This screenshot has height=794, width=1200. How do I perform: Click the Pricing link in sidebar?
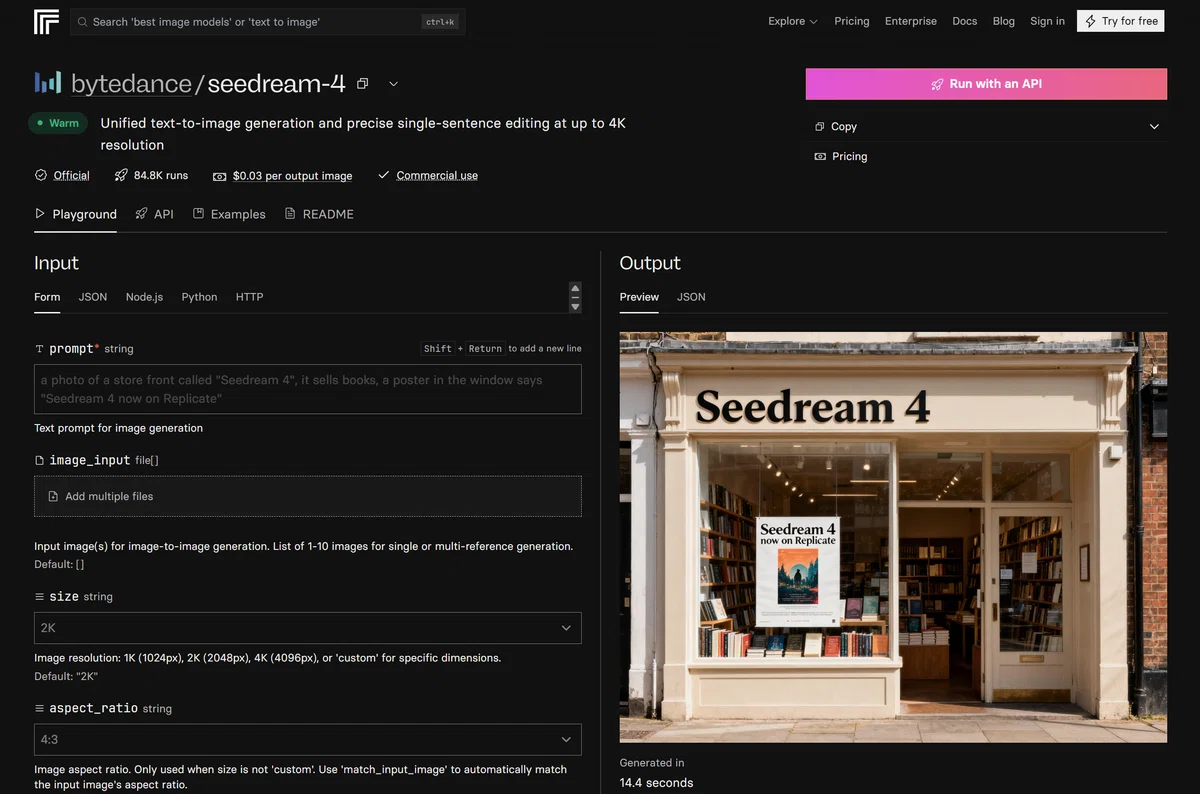[x=849, y=157]
